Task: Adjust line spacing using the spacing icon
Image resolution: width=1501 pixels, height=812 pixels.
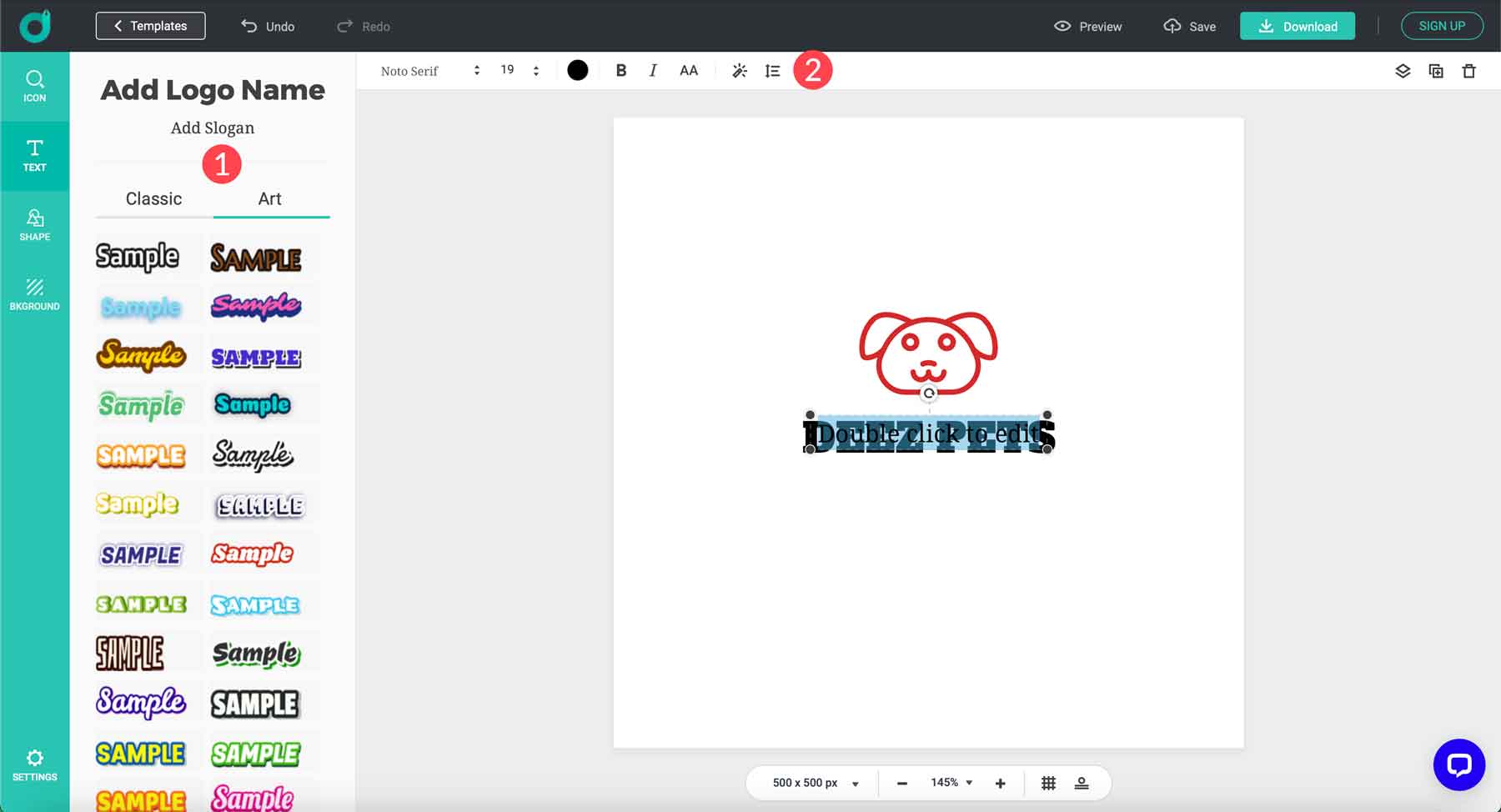Action: 772,70
